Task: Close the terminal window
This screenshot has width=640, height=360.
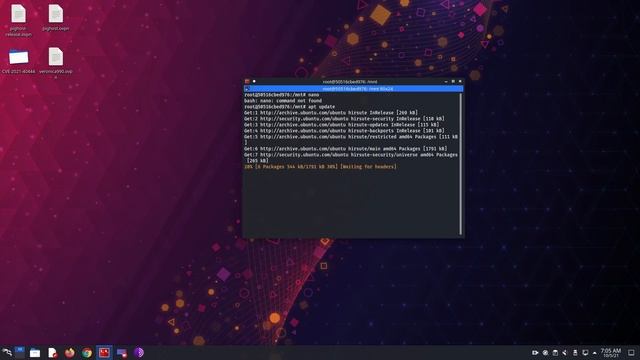Action: coord(460,81)
